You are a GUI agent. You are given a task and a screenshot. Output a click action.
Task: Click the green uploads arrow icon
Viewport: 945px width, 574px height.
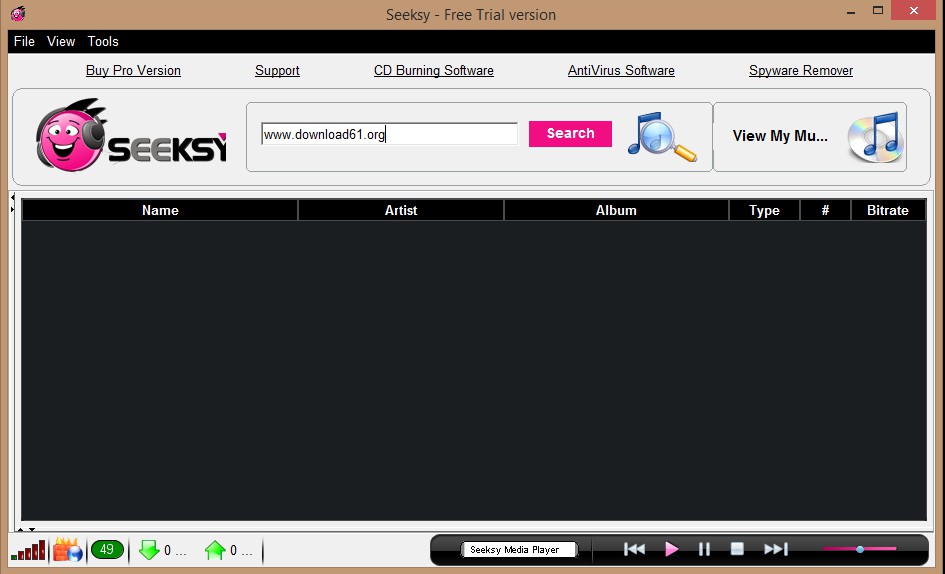[x=215, y=550]
